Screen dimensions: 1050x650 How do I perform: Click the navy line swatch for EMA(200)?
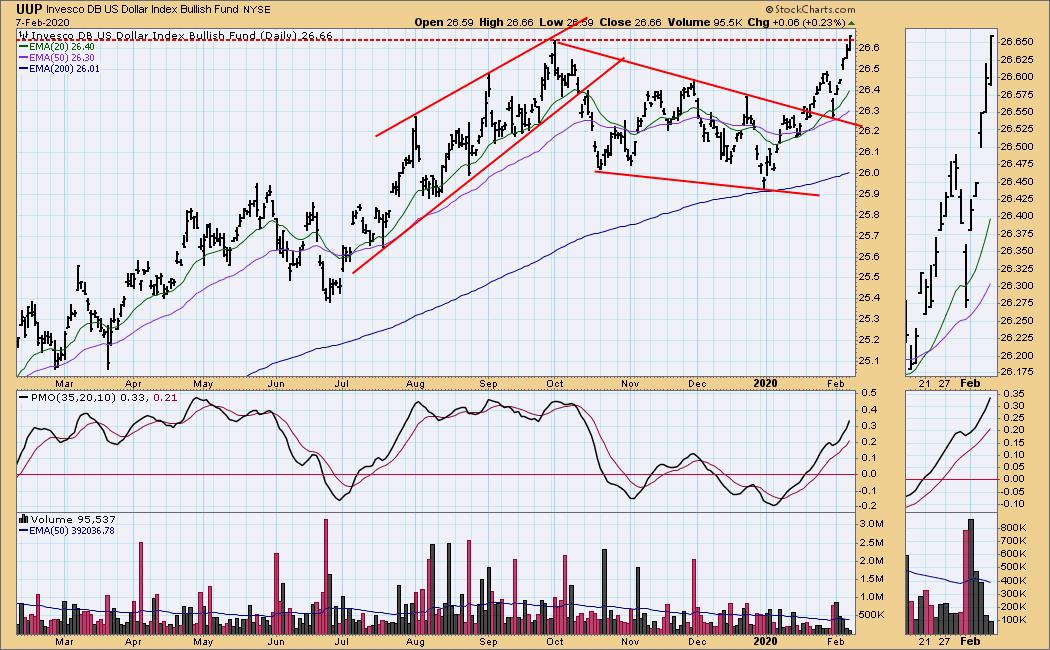(23, 68)
